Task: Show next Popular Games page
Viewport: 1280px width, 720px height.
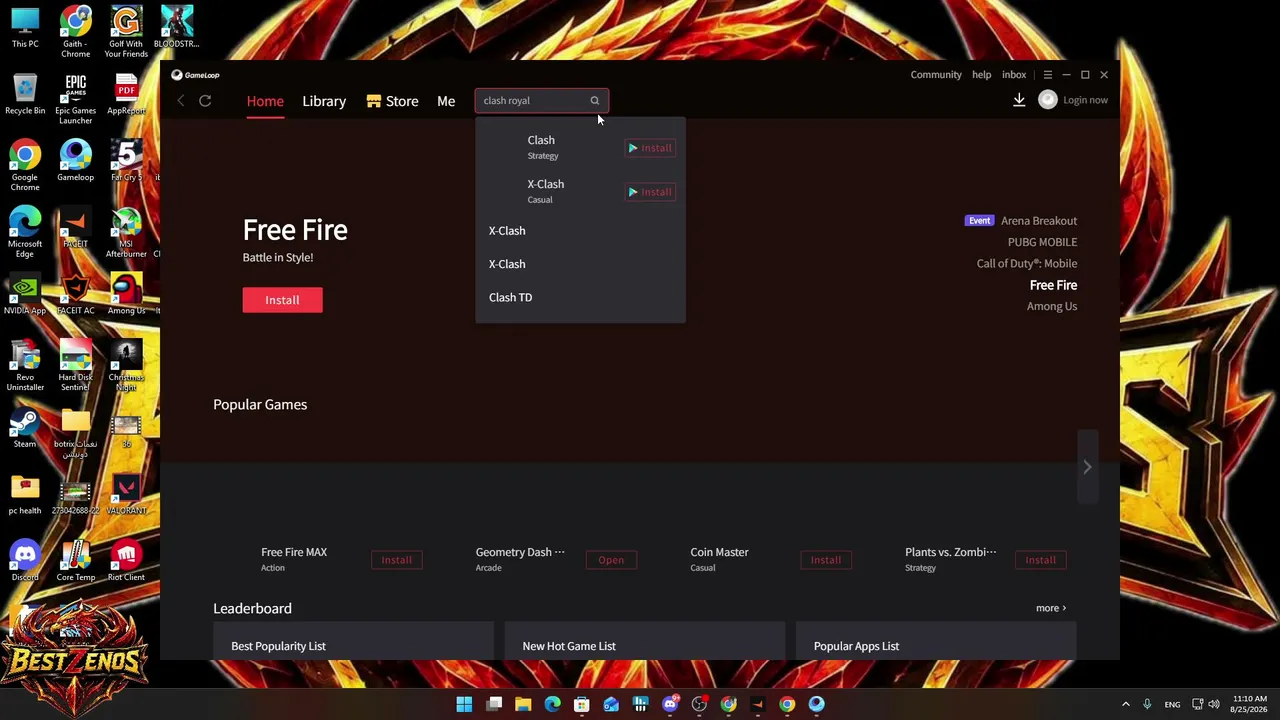Action: point(1087,467)
